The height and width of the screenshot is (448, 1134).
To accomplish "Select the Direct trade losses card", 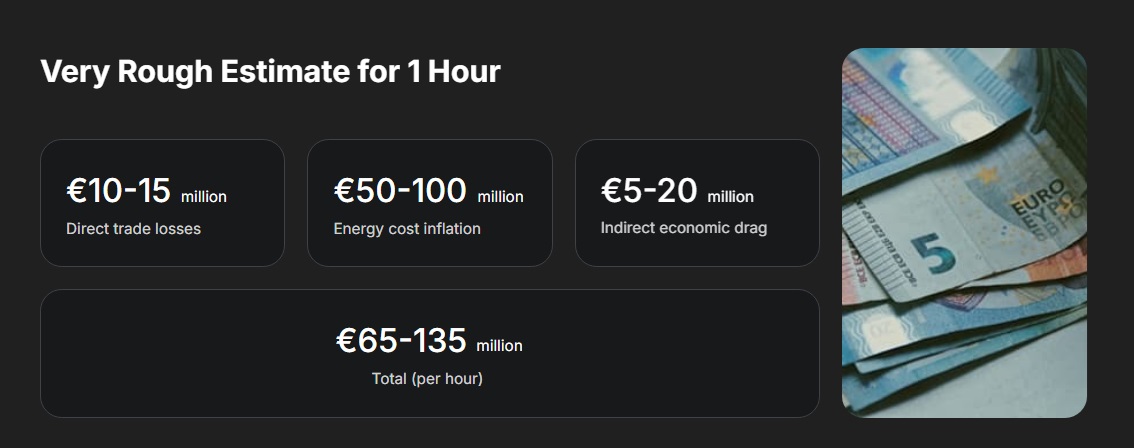I will pos(163,203).
